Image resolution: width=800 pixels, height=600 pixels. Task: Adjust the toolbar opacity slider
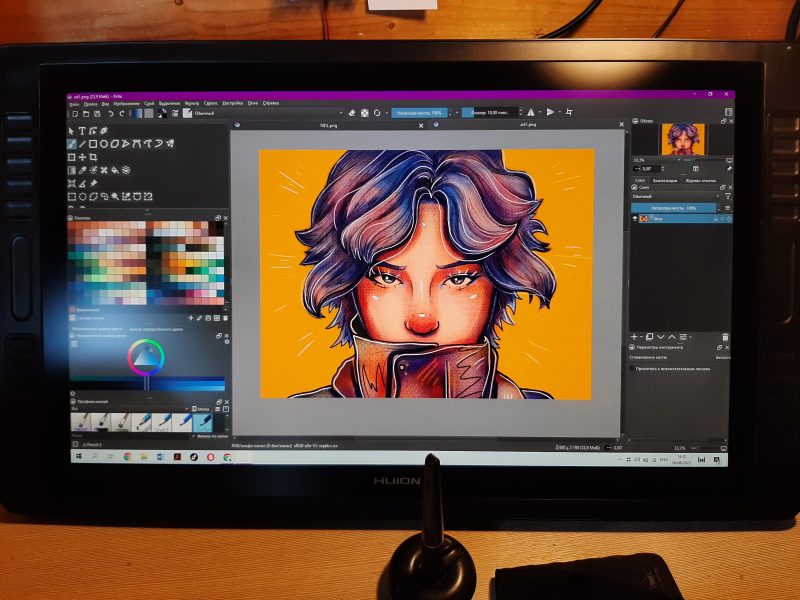pyautogui.click(x=419, y=113)
